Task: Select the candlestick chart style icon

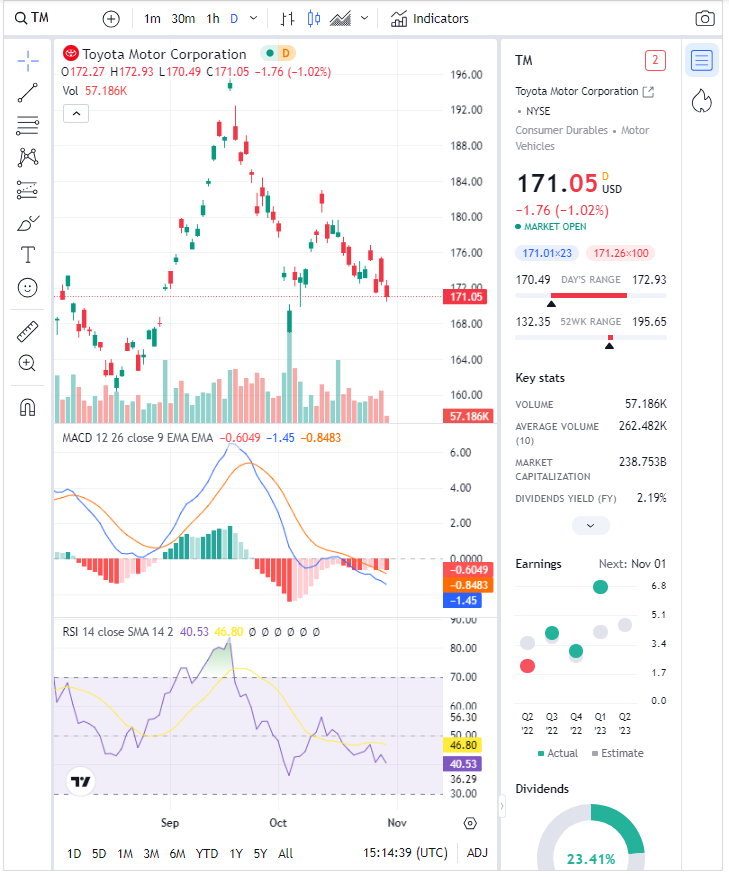Action: (x=313, y=19)
